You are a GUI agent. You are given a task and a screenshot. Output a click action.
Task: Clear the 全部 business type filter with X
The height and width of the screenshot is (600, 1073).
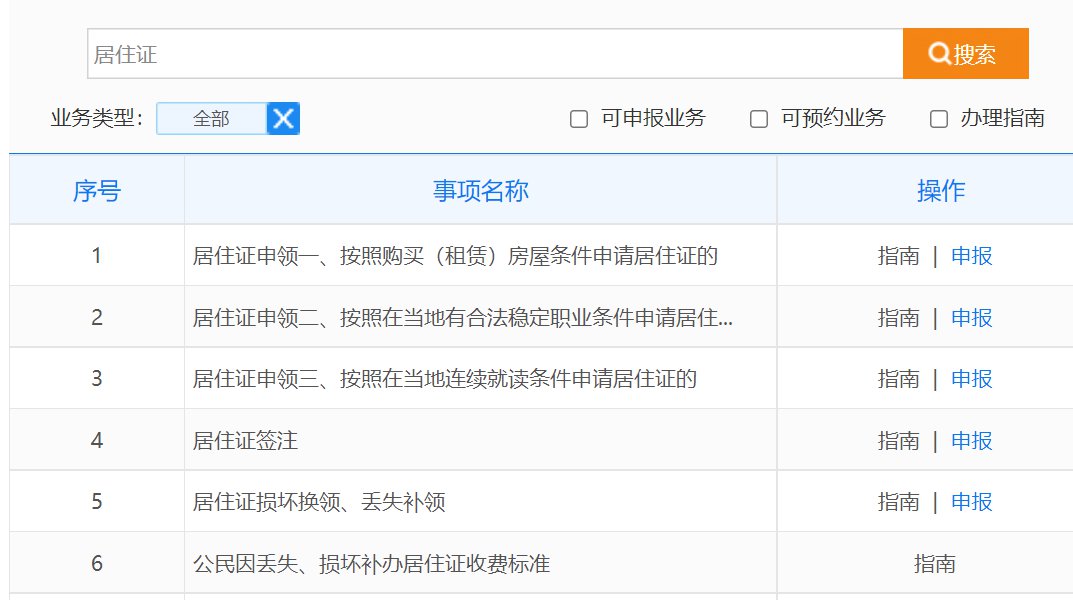284,119
